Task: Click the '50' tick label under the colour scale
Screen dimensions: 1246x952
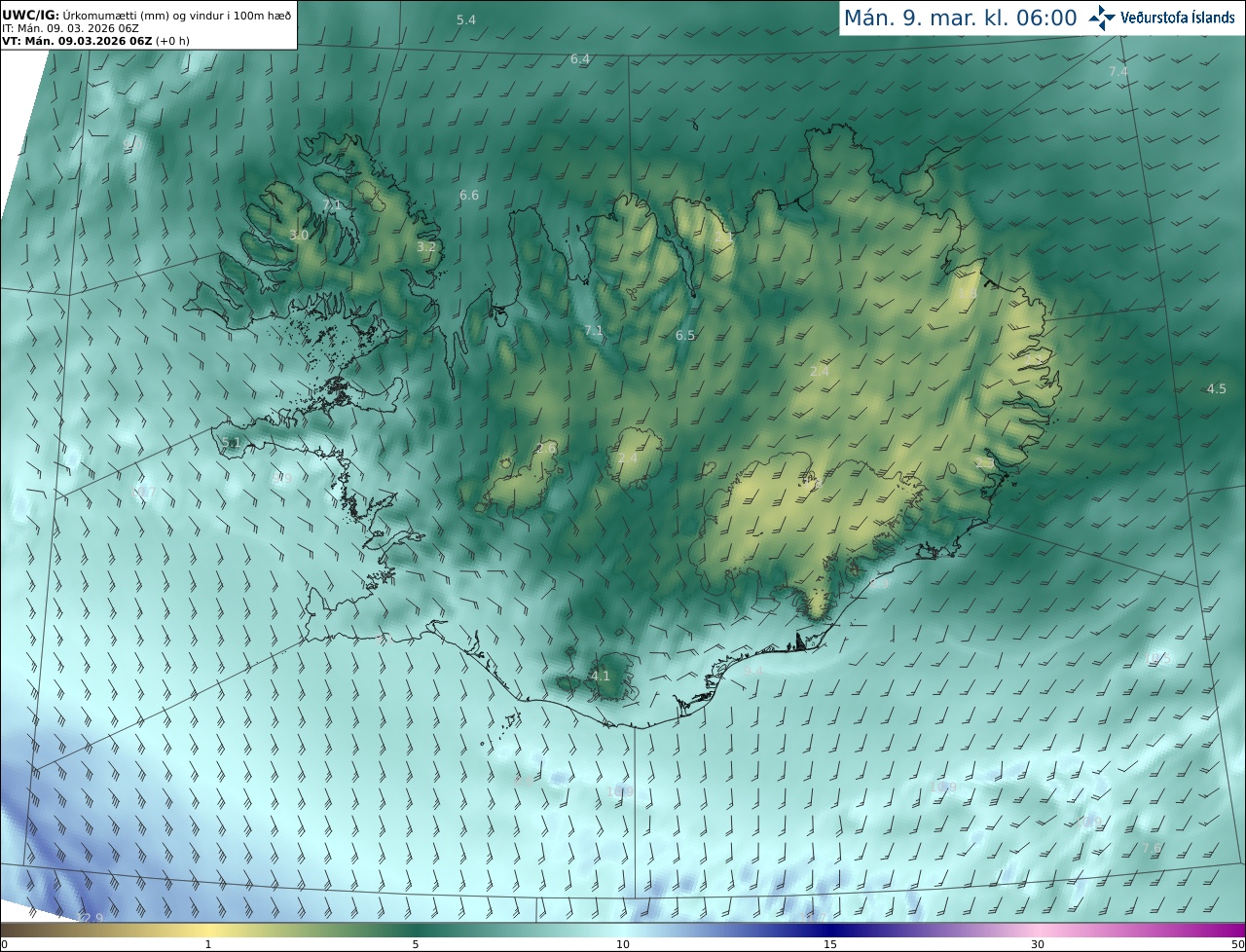Action: click(x=1238, y=945)
